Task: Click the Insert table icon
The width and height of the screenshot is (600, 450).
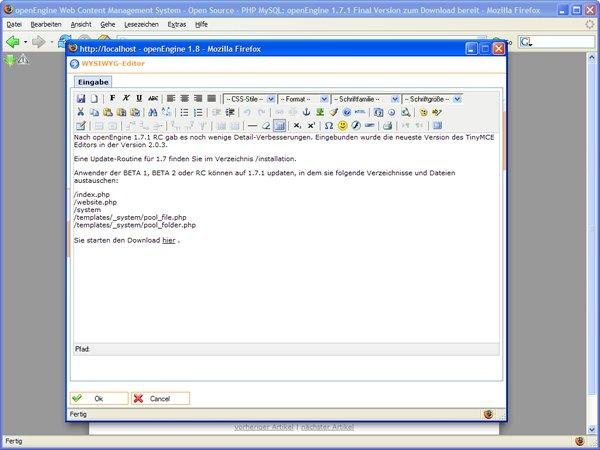Action: tap(81, 126)
